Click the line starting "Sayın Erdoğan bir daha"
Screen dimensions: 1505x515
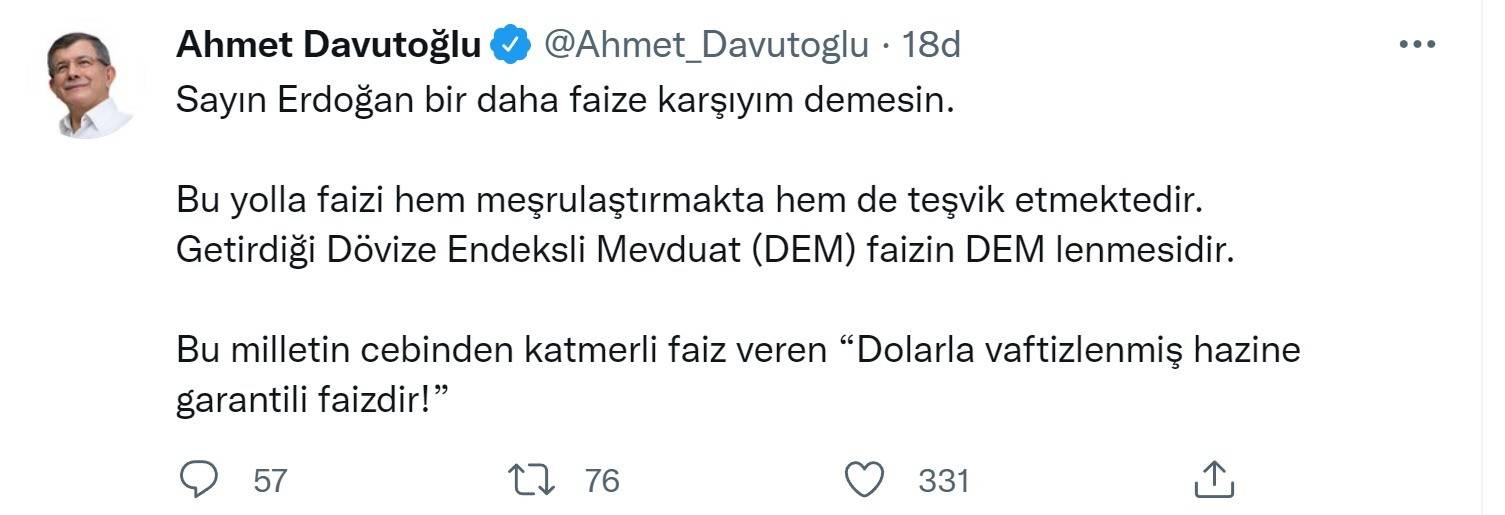coord(560,100)
